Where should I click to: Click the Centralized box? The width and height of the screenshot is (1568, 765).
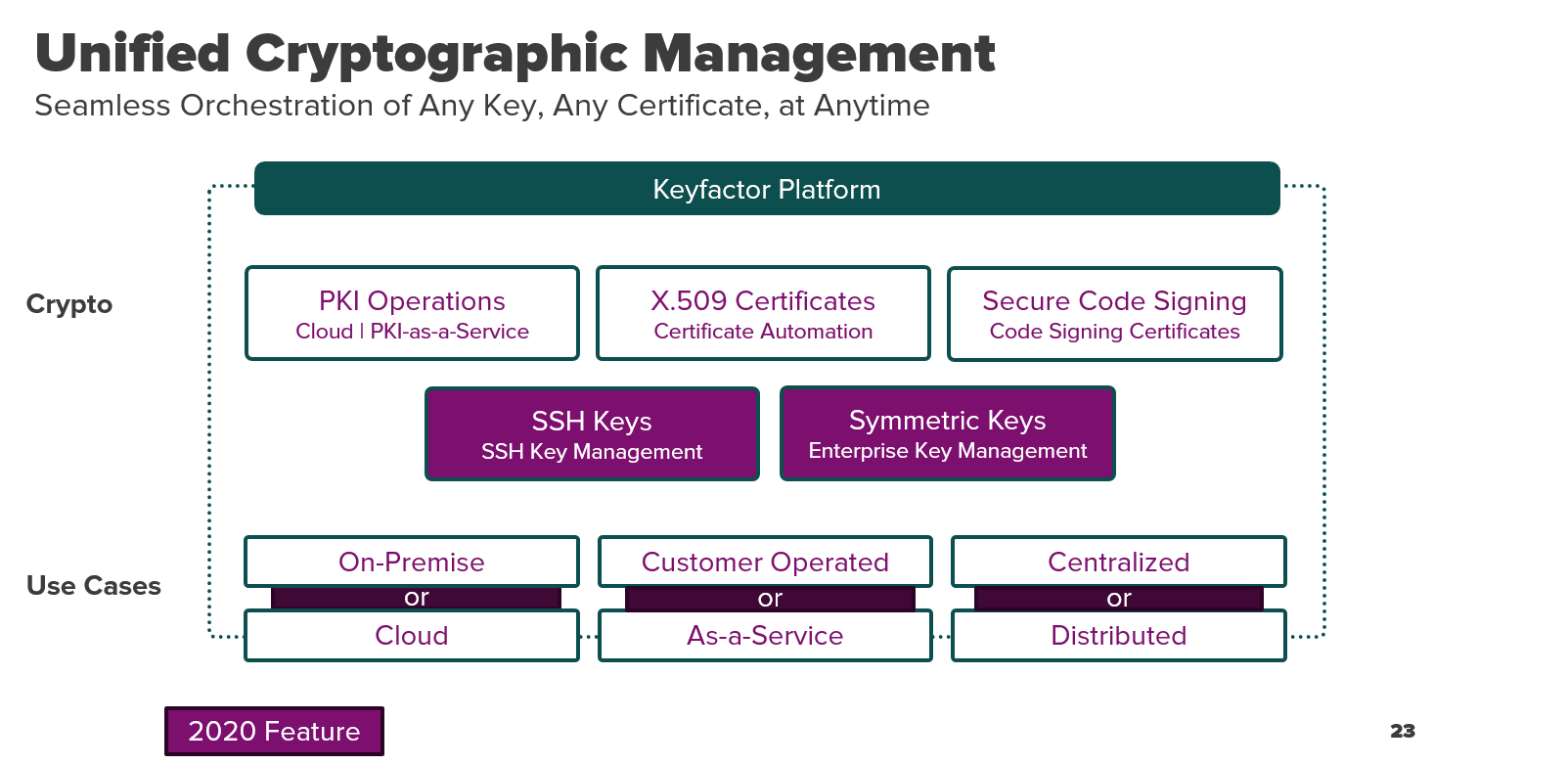click(x=1119, y=562)
